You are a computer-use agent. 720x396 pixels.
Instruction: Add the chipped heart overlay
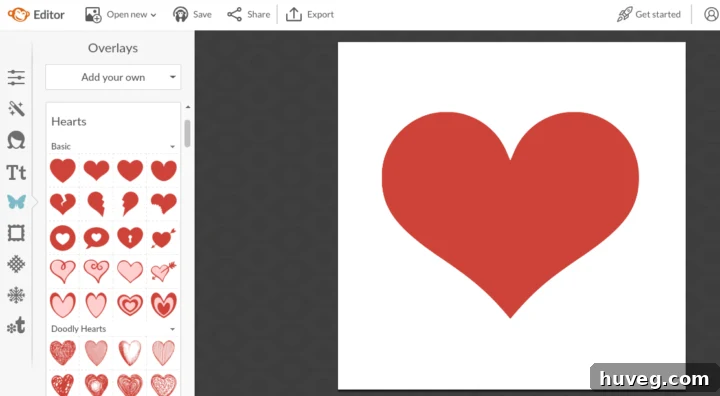tap(163, 204)
